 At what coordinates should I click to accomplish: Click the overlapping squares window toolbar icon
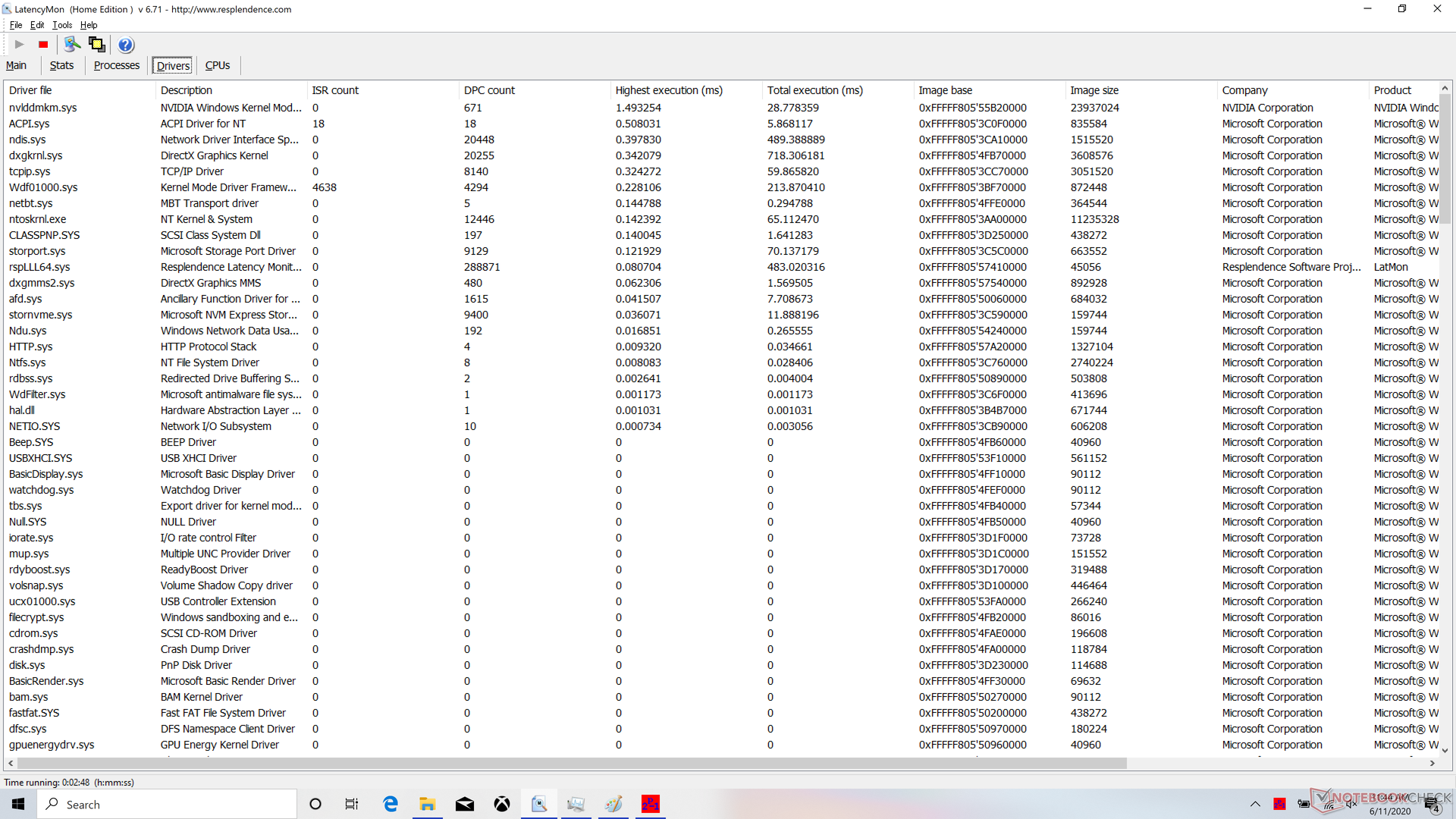[97, 45]
